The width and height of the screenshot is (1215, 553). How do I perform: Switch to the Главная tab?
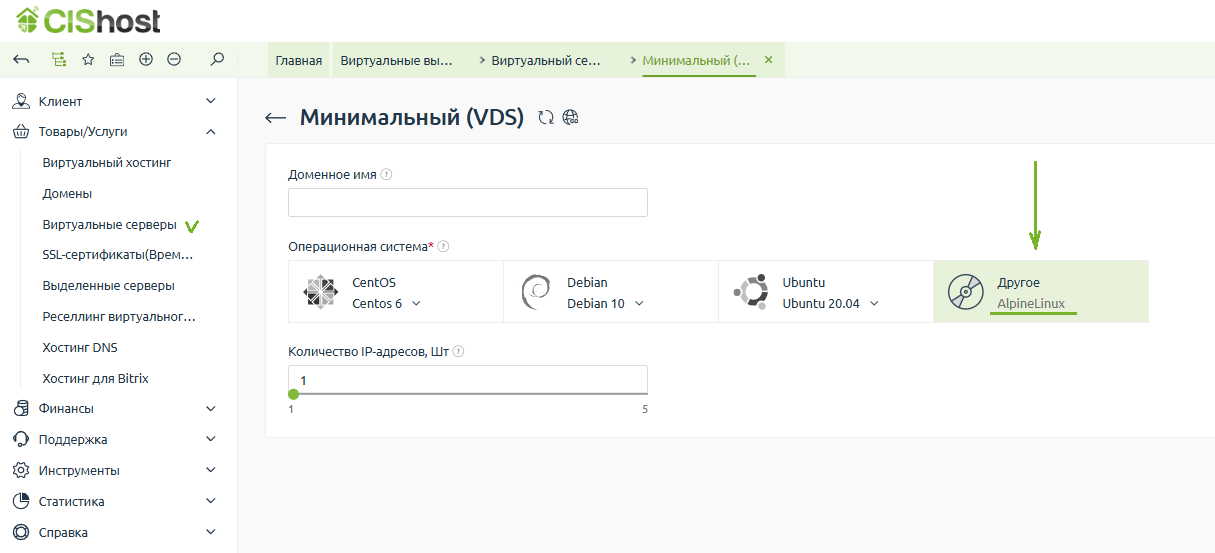click(299, 61)
